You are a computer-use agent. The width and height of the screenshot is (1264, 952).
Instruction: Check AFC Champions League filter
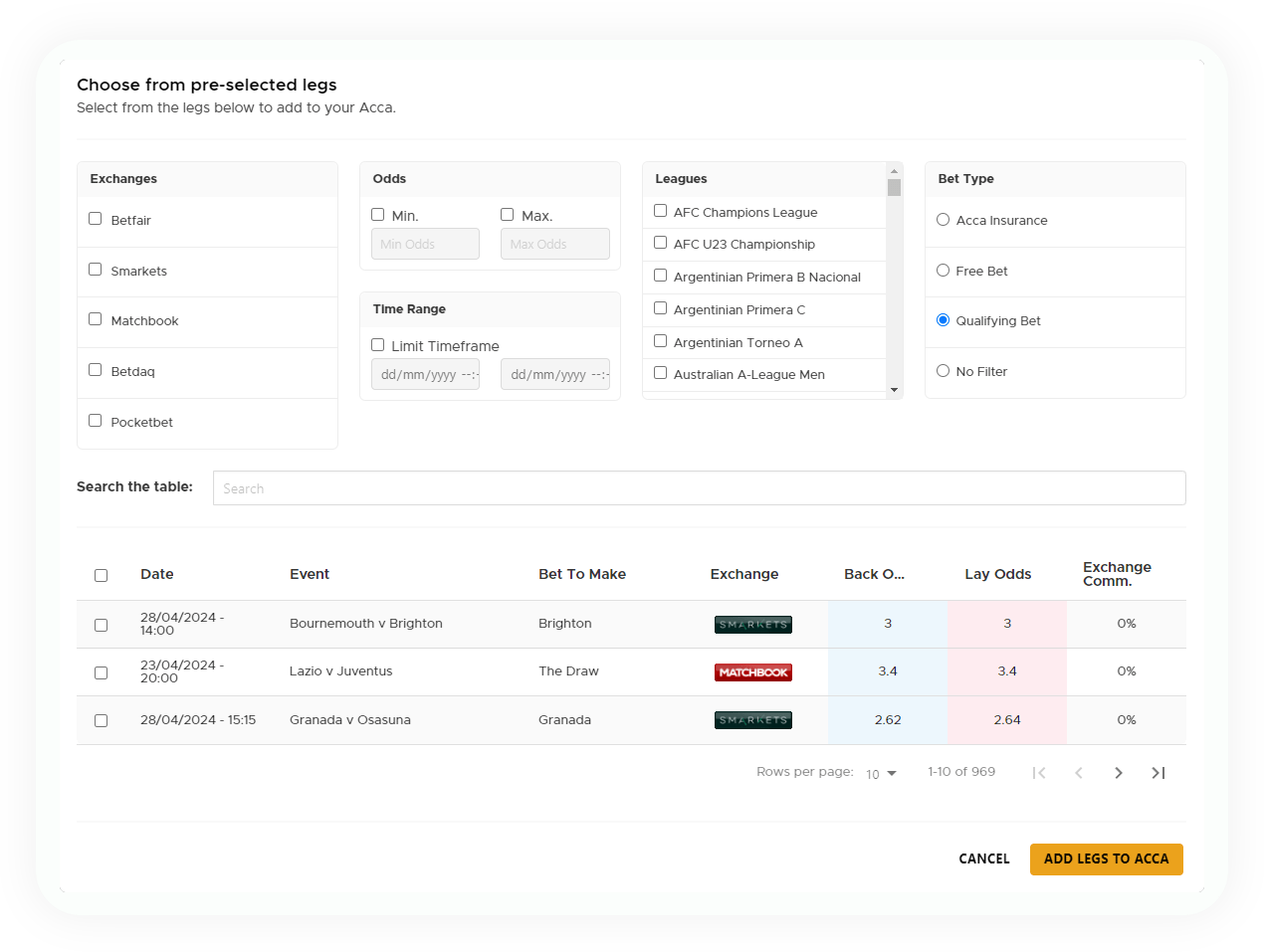coord(660,211)
